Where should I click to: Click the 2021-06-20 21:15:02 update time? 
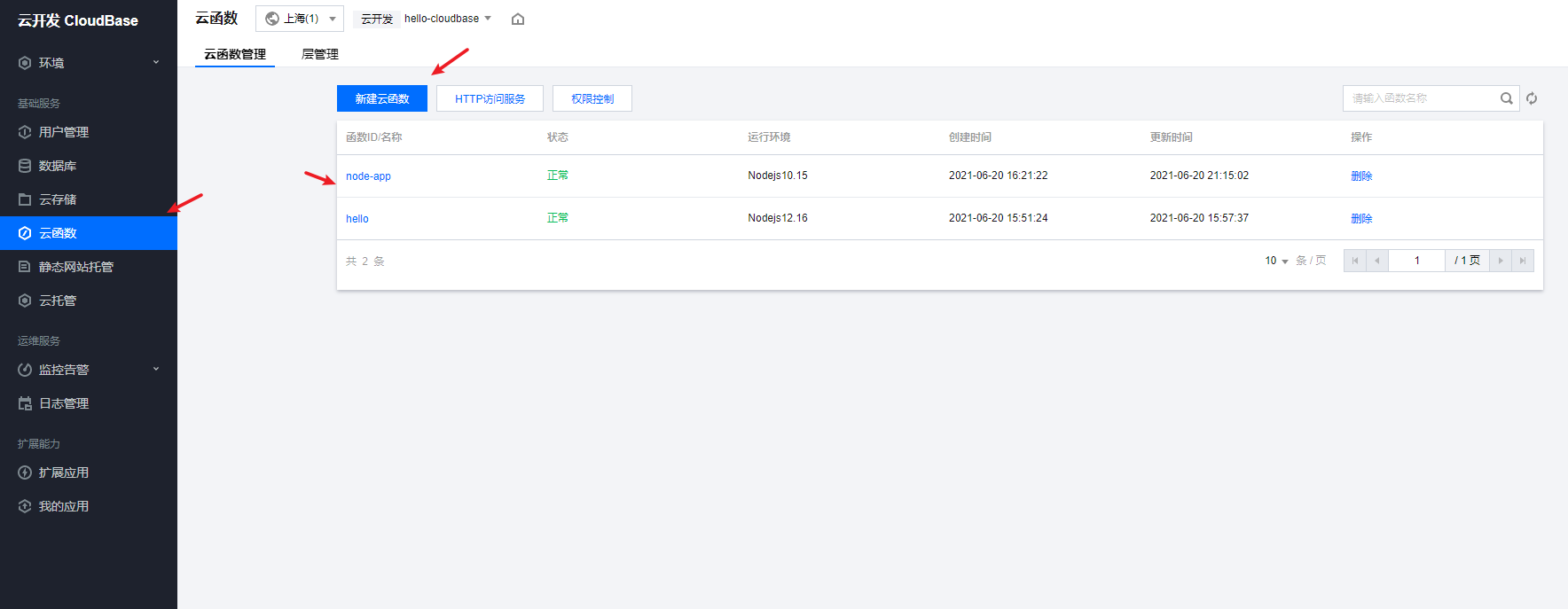(x=1199, y=176)
